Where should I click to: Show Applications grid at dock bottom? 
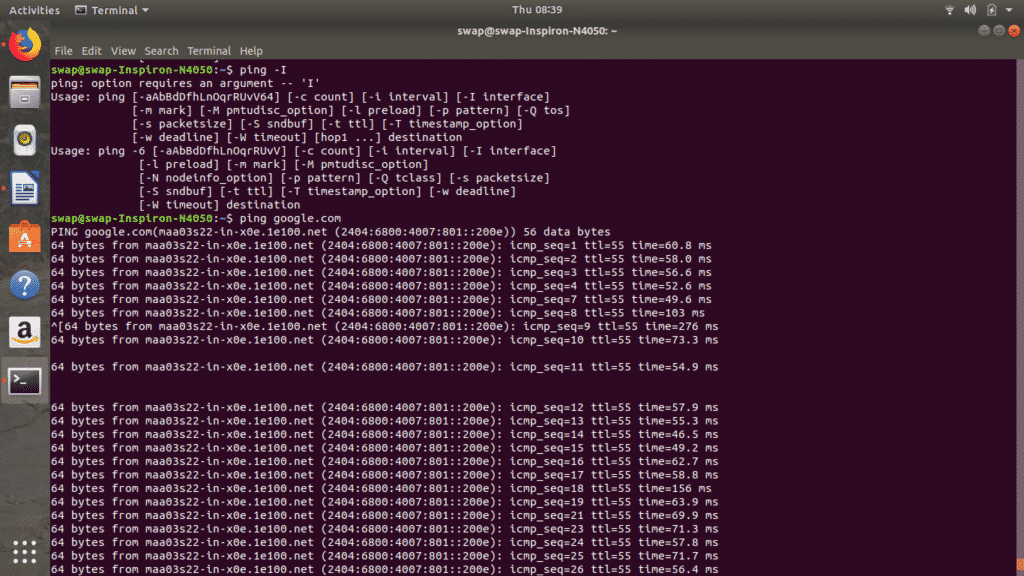point(25,552)
